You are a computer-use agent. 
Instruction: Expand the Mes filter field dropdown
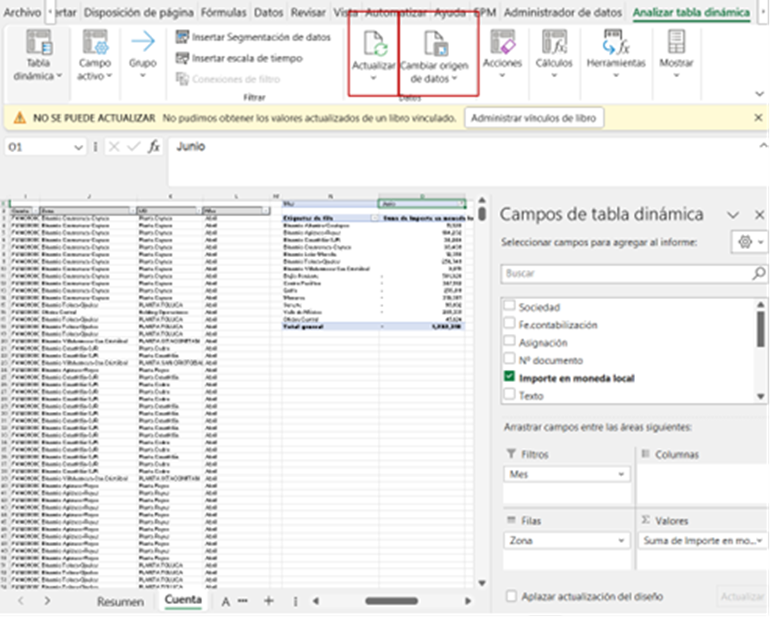click(621, 474)
